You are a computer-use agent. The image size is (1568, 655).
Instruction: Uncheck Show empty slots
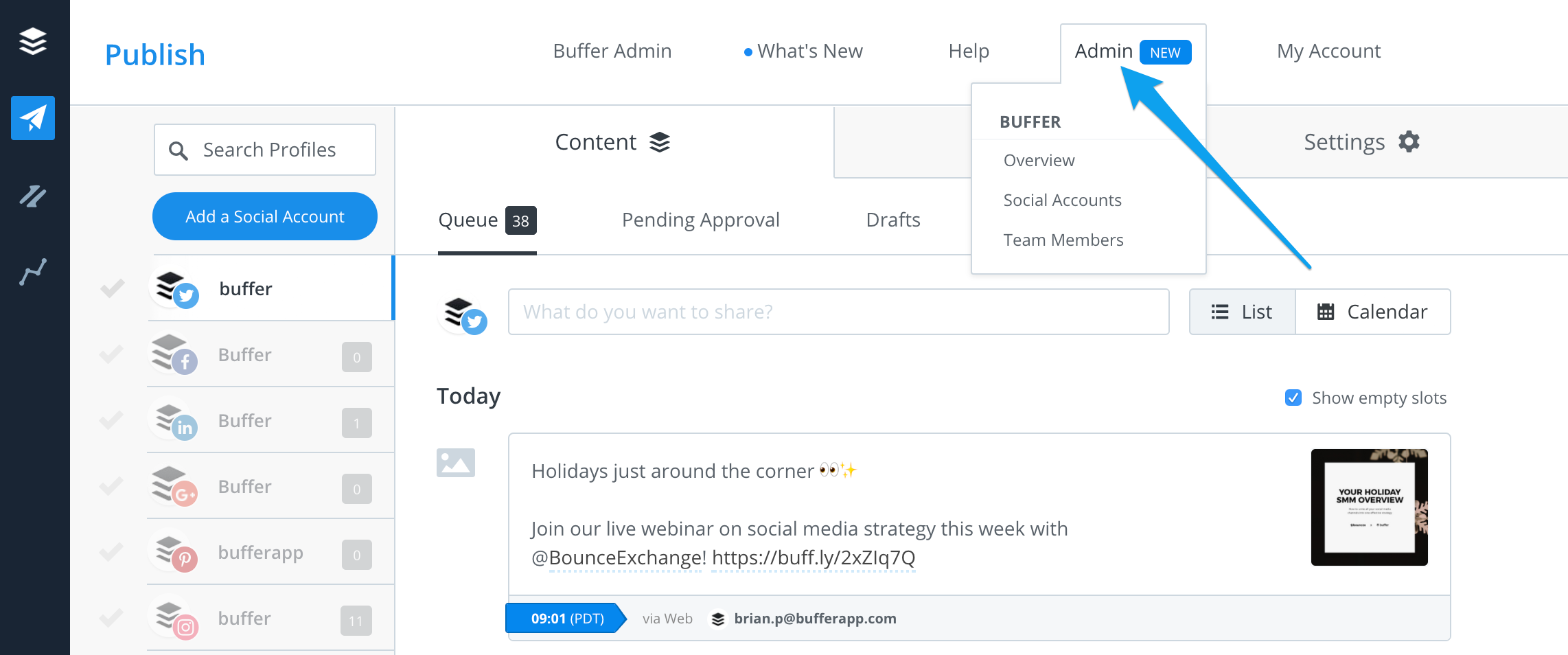click(x=1293, y=398)
